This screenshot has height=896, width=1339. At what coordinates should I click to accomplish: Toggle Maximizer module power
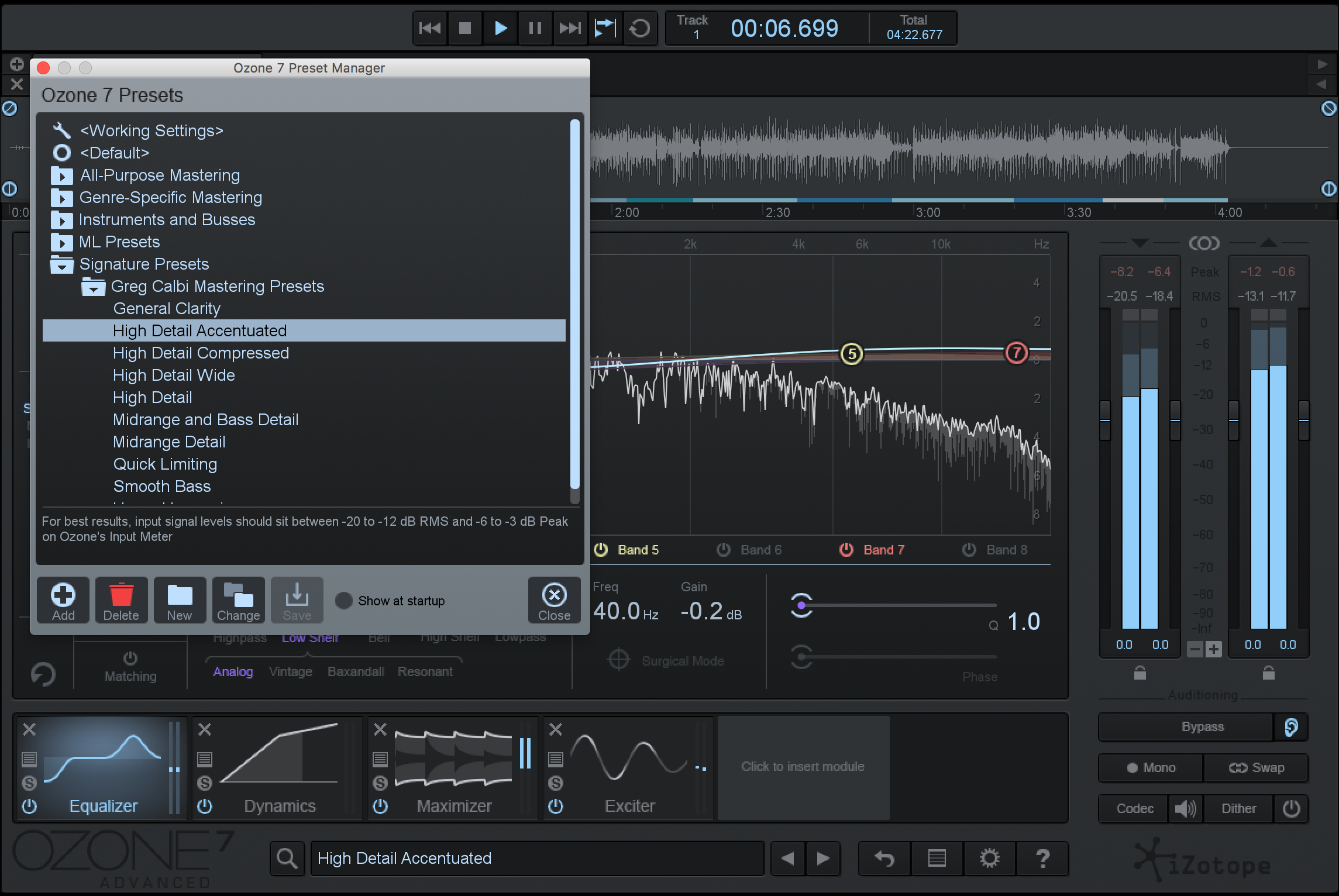click(x=380, y=807)
